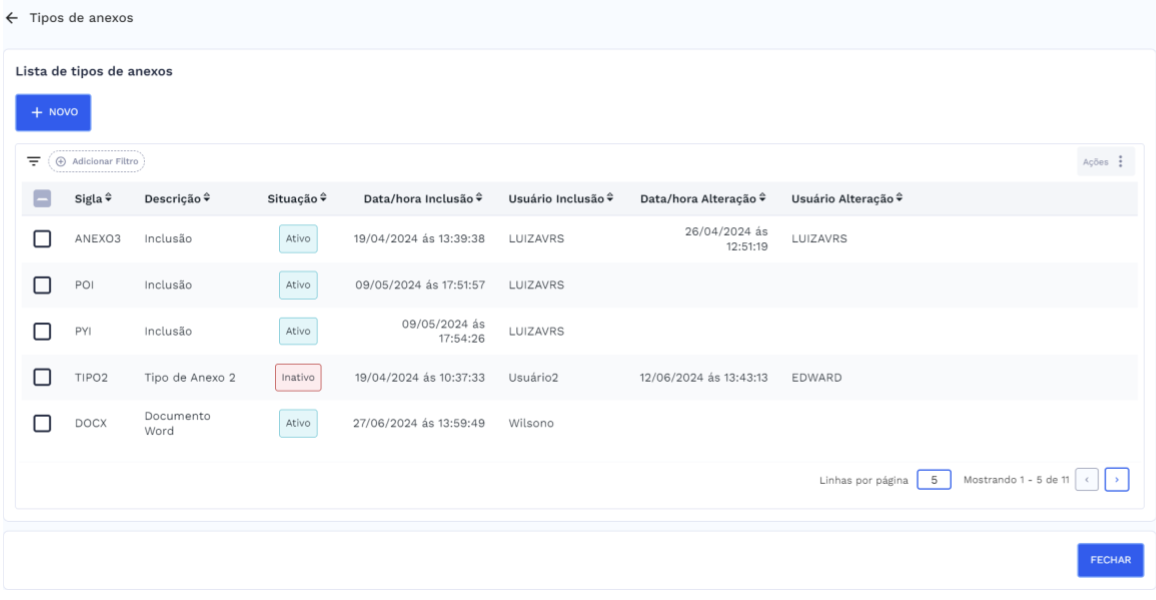This screenshot has width=1156, height=600.
Task: Sort by Sigla column arrows
Action: pos(108,199)
